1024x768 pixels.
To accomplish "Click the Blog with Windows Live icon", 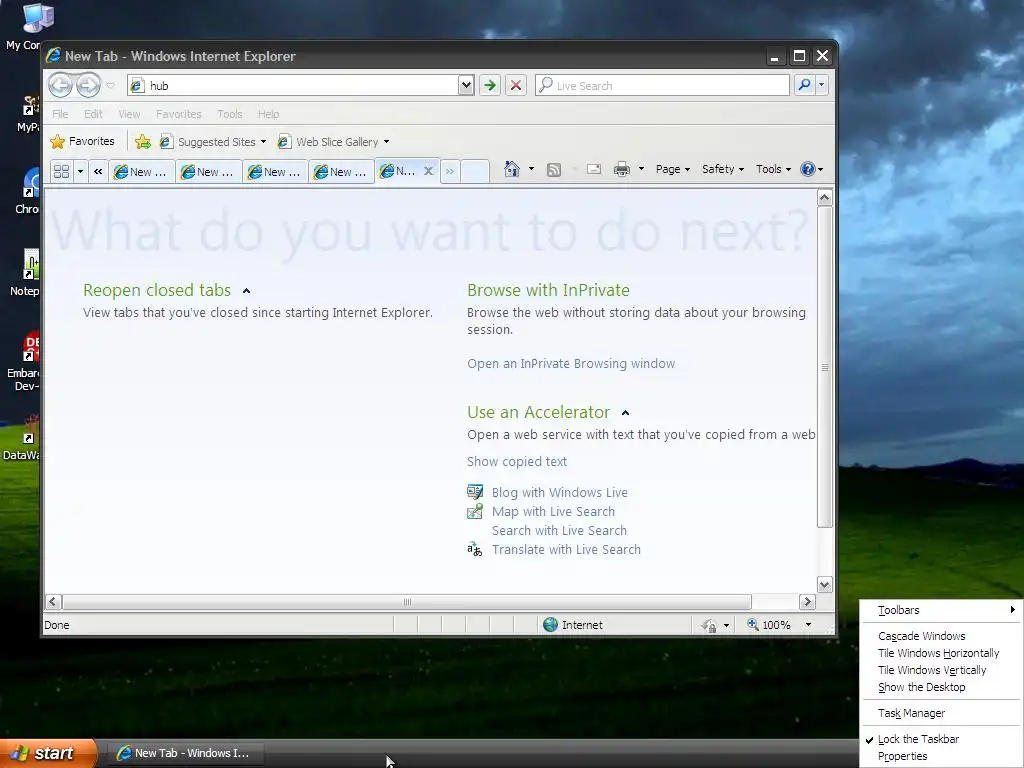I will point(475,492).
